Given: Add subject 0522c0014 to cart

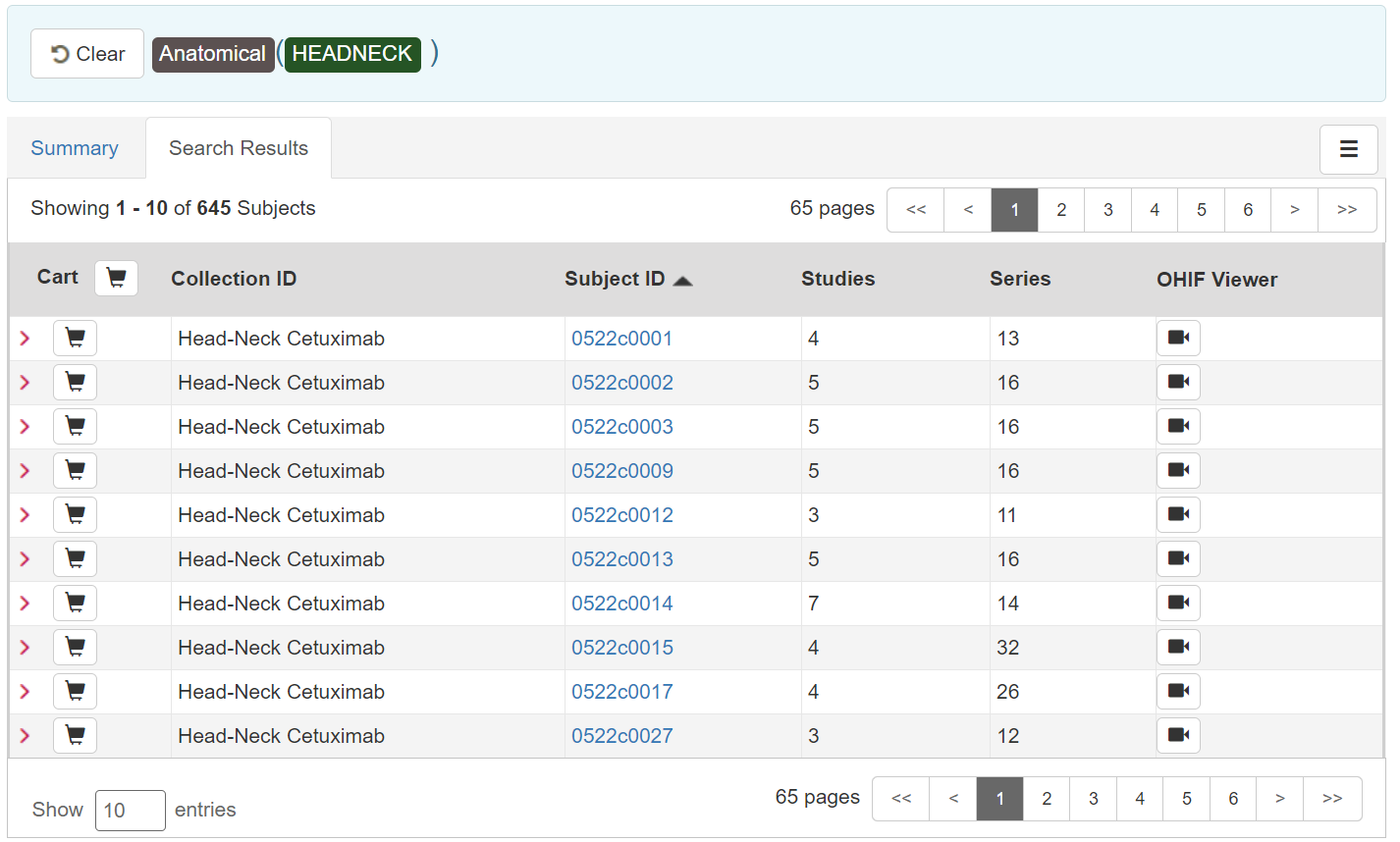Looking at the screenshot, I should [75, 604].
